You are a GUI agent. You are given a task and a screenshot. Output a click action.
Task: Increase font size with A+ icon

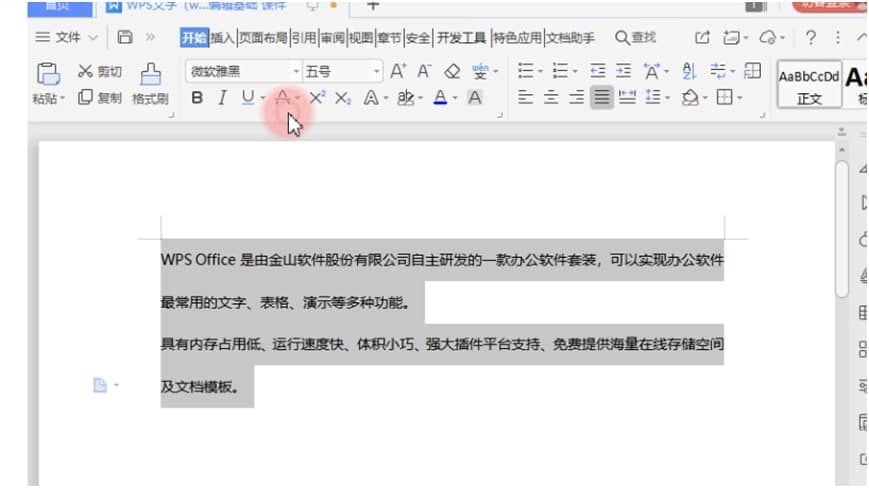point(398,71)
